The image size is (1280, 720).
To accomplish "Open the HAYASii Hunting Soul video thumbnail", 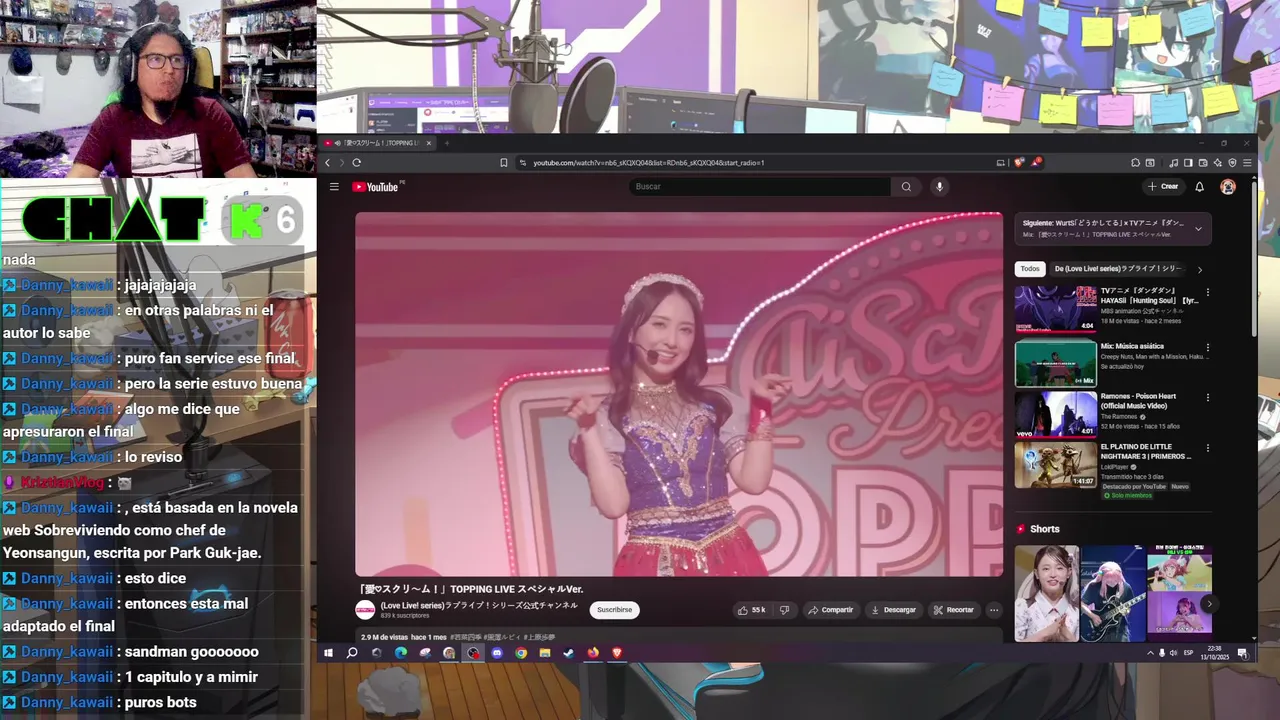I will 1056,309.
